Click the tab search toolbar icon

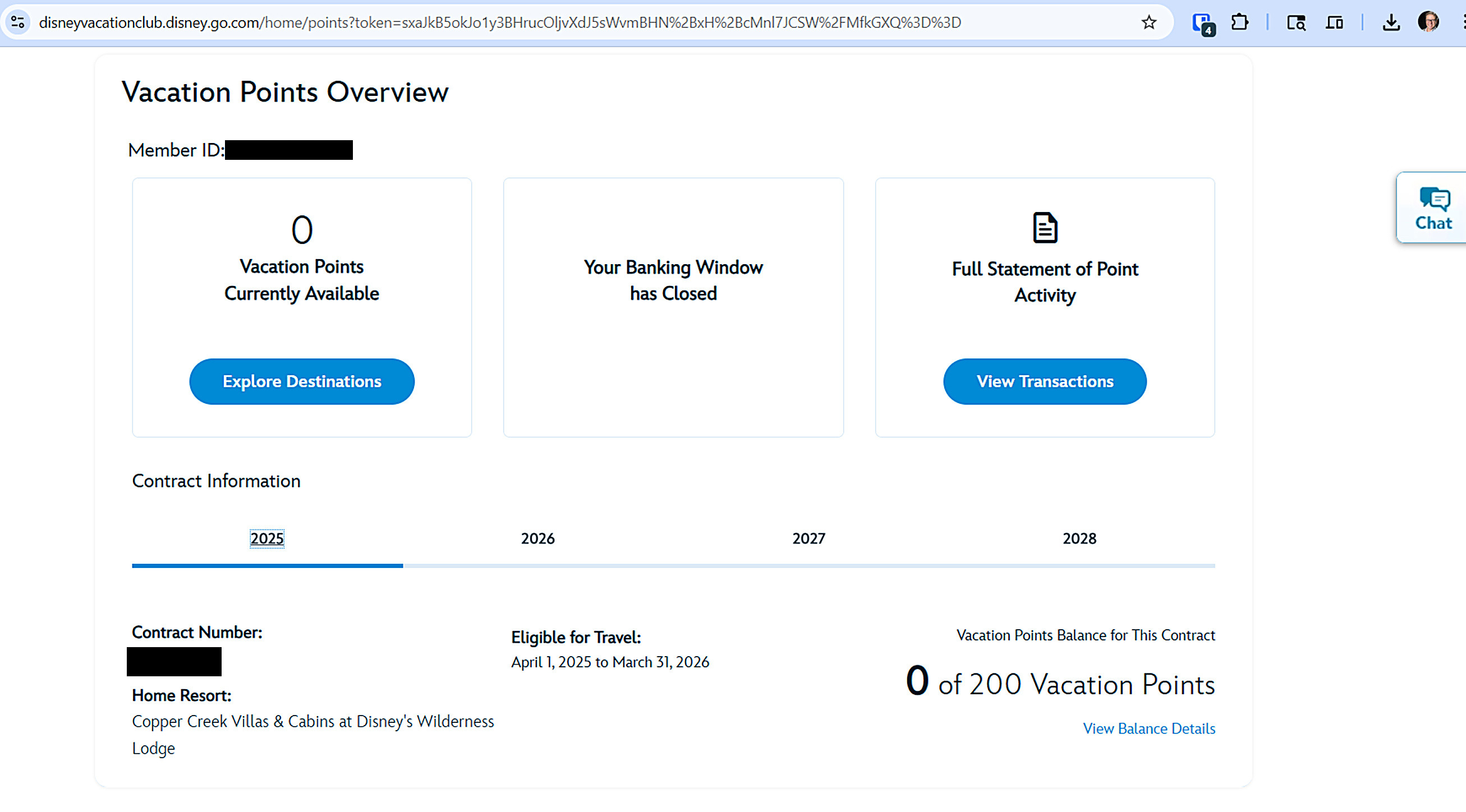(x=1296, y=23)
